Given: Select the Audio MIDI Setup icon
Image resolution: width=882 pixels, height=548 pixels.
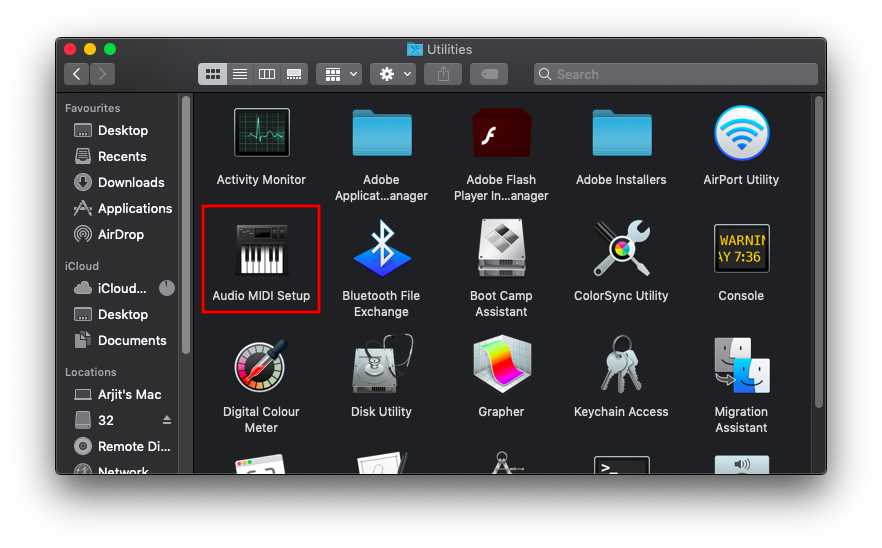Looking at the screenshot, I should point(262,249).
